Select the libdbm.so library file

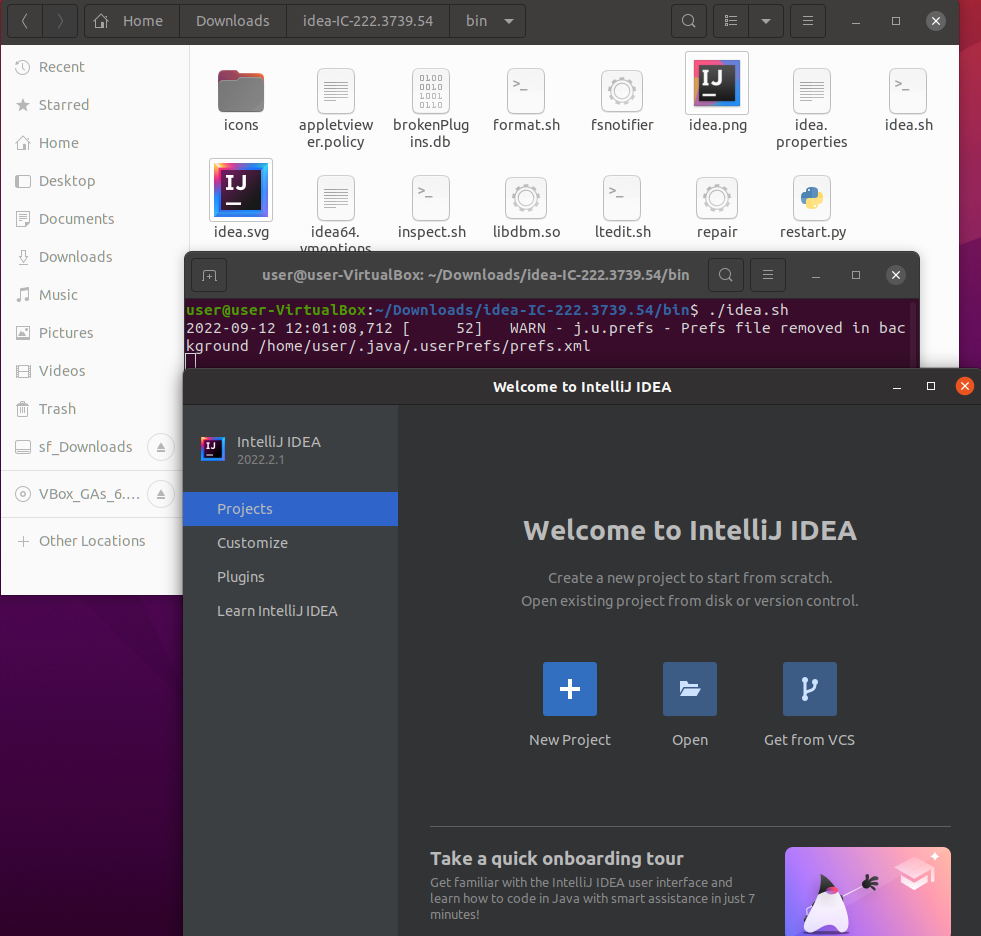(526, 207)
